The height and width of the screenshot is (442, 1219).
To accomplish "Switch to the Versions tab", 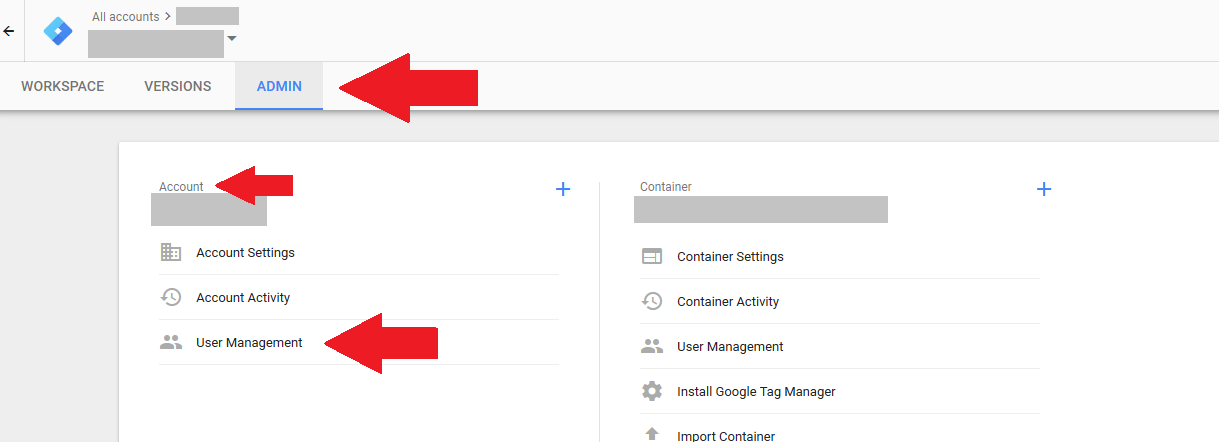I will [x=178, y=86].
